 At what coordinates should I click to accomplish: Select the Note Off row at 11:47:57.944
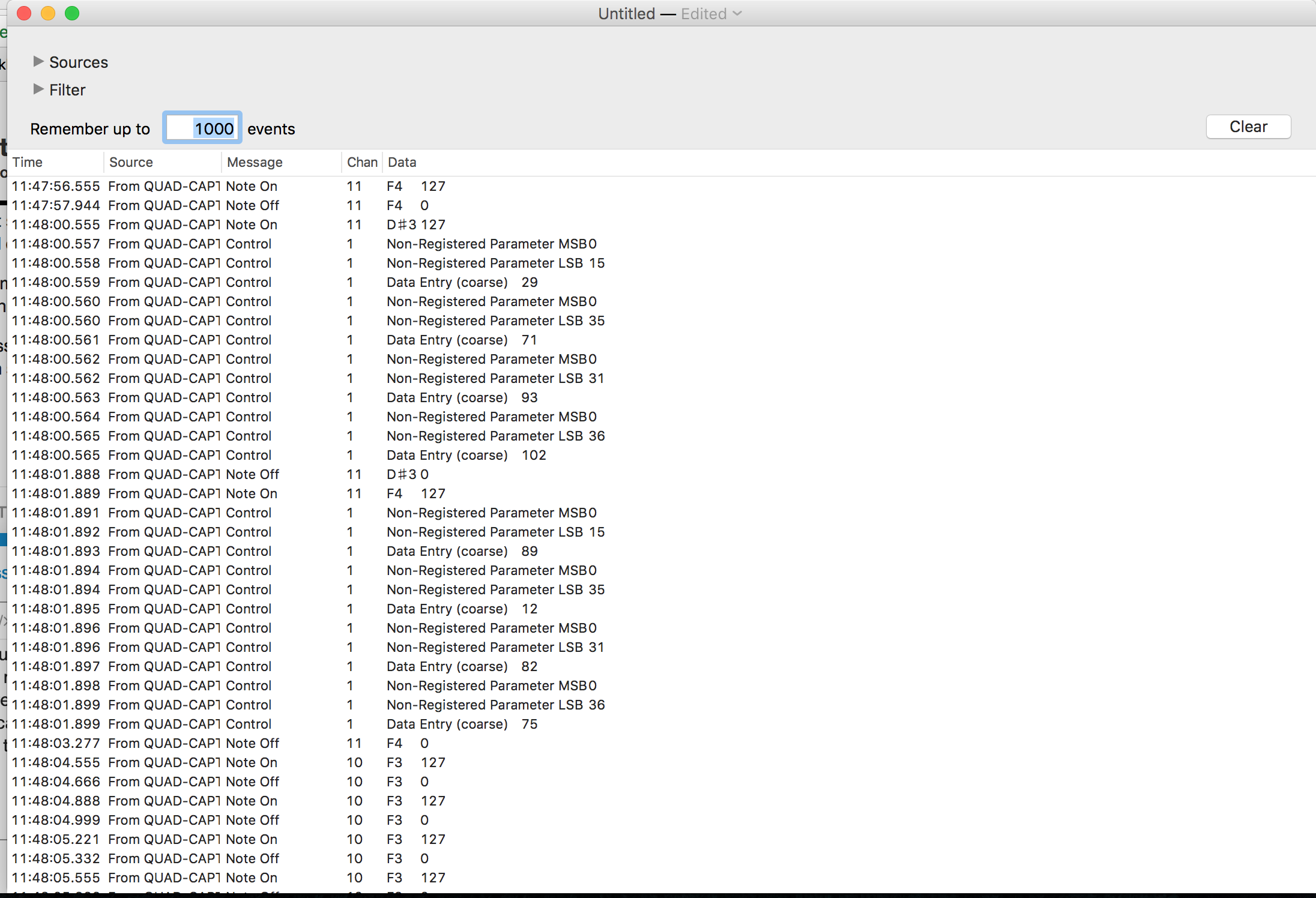click(x=662, y=205)
